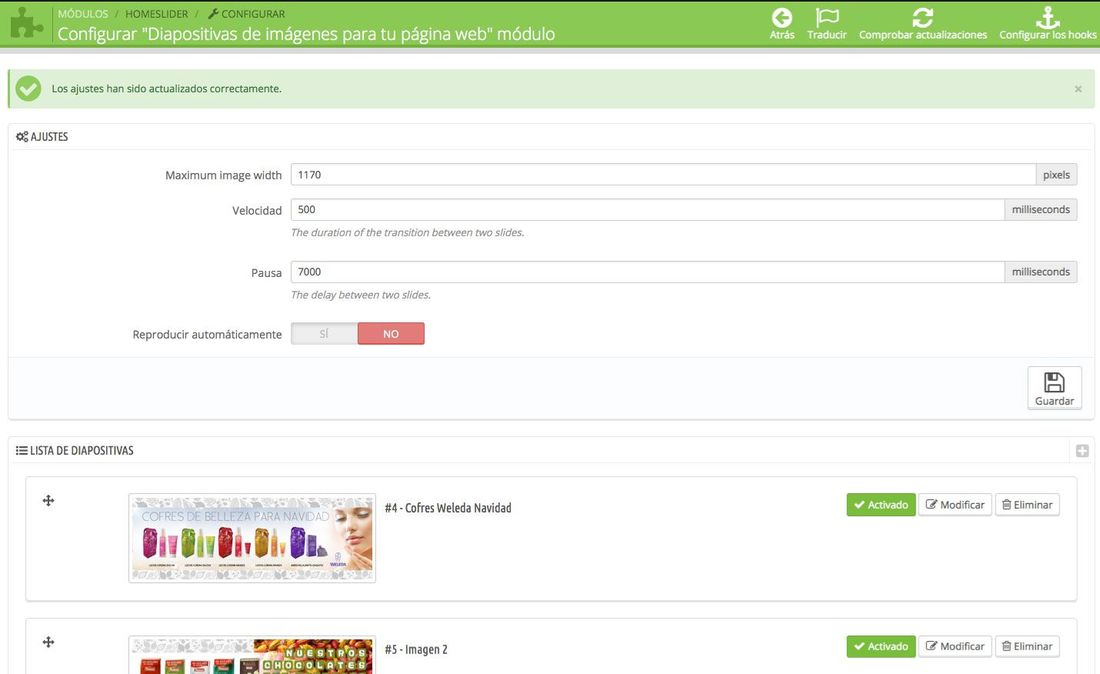This screenshot has width=1100, height=674.
Task: Open Traducir flag icon
Action: pos(827,18)
